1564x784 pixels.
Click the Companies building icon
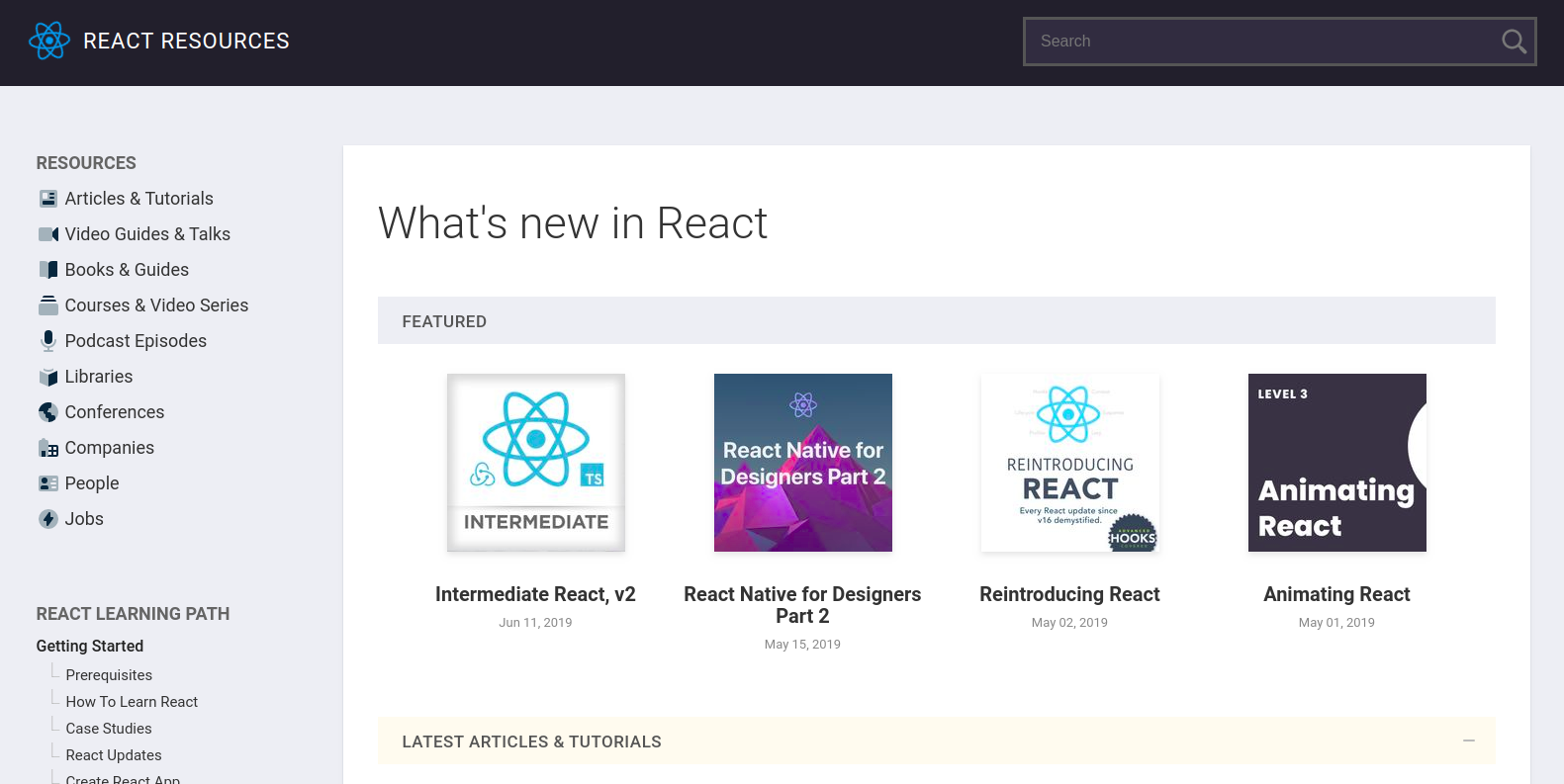[47, 449]
